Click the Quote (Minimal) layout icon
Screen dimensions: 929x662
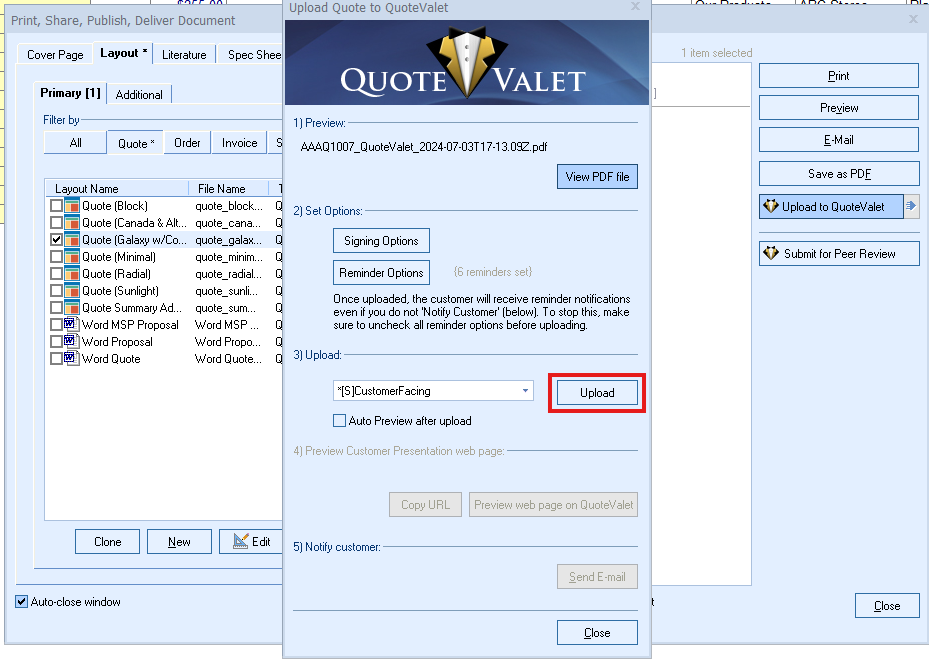click(x=72, y=257)
